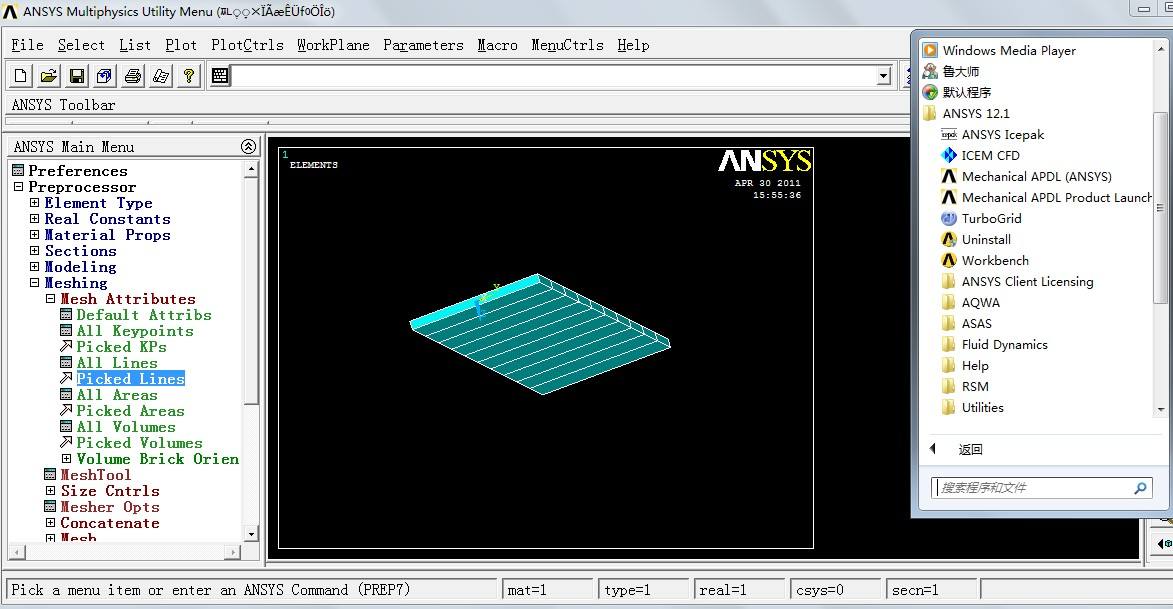1173x609 pixels.
Task: Open ANSYS Icepak in start menu
Action: 1002,135
